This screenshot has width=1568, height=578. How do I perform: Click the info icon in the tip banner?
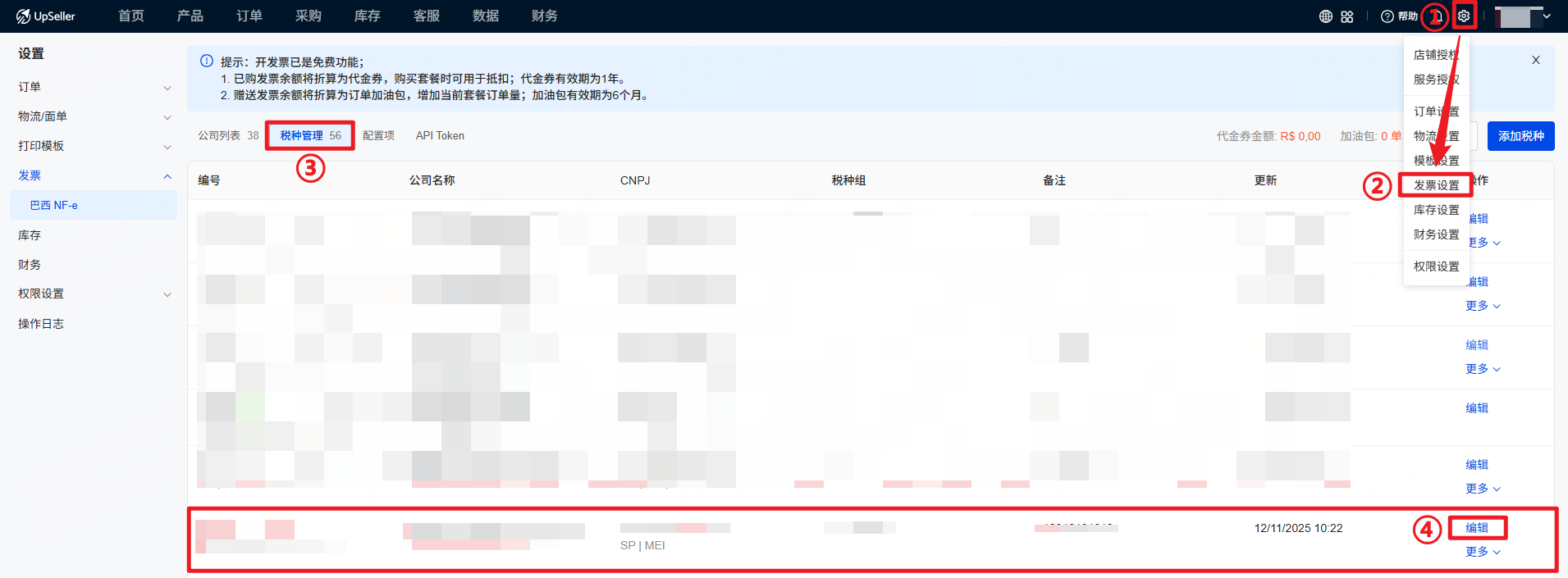207,61
